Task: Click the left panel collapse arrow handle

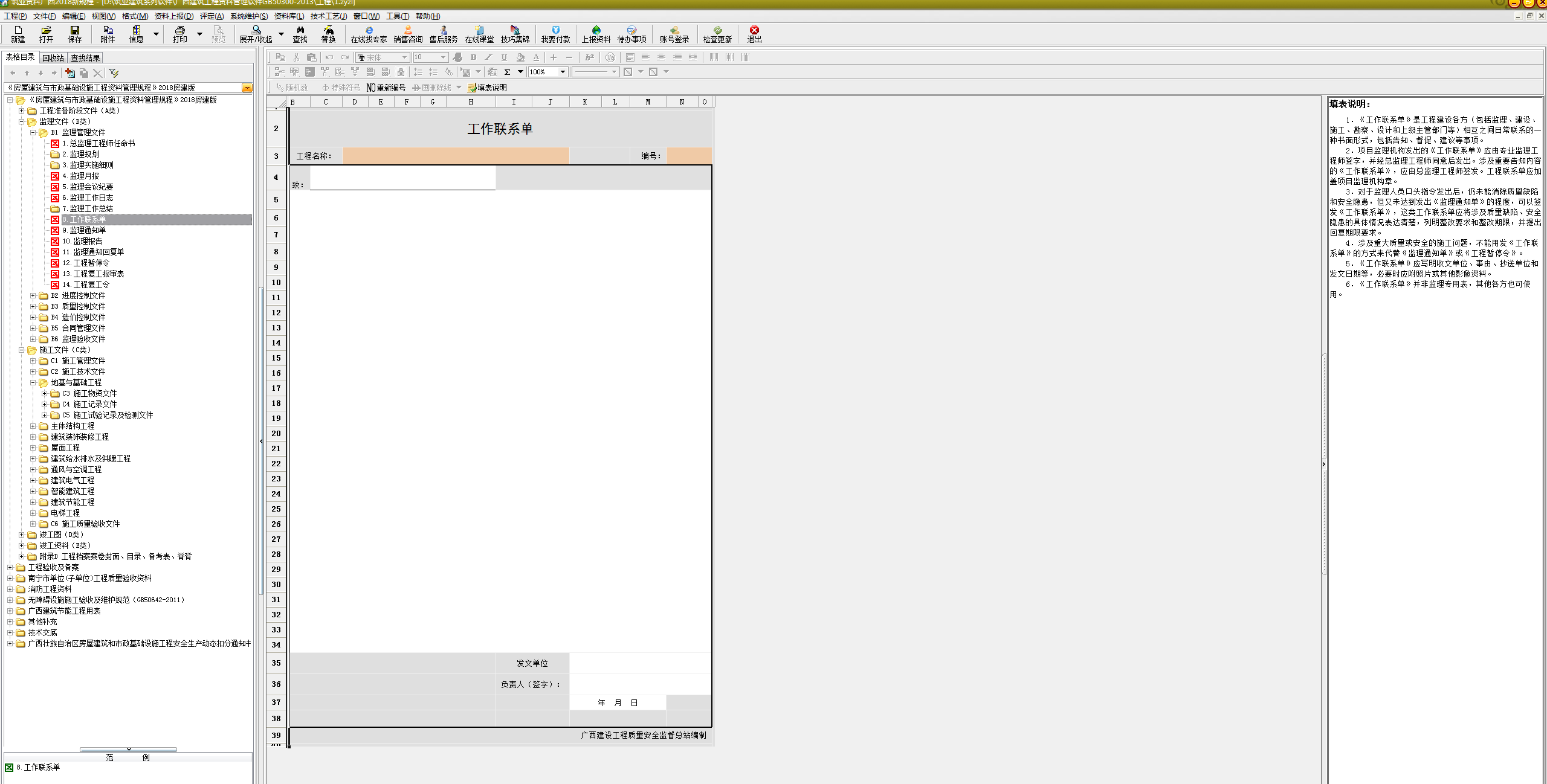Action: point(261,441)
